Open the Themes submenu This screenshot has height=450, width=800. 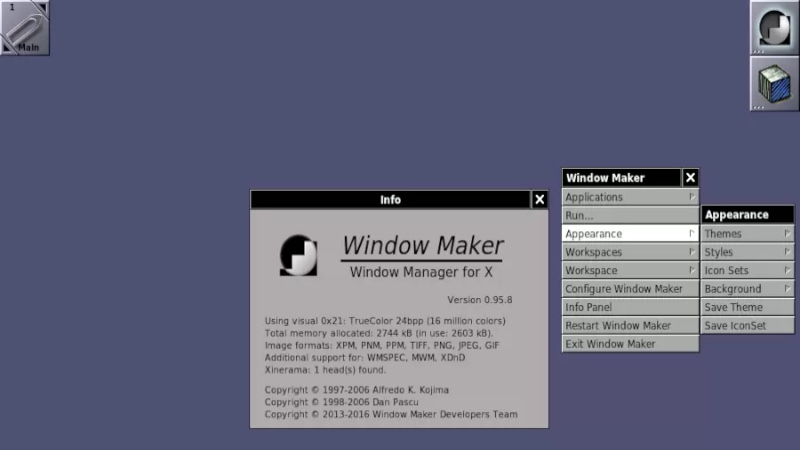tap(747, 234)
